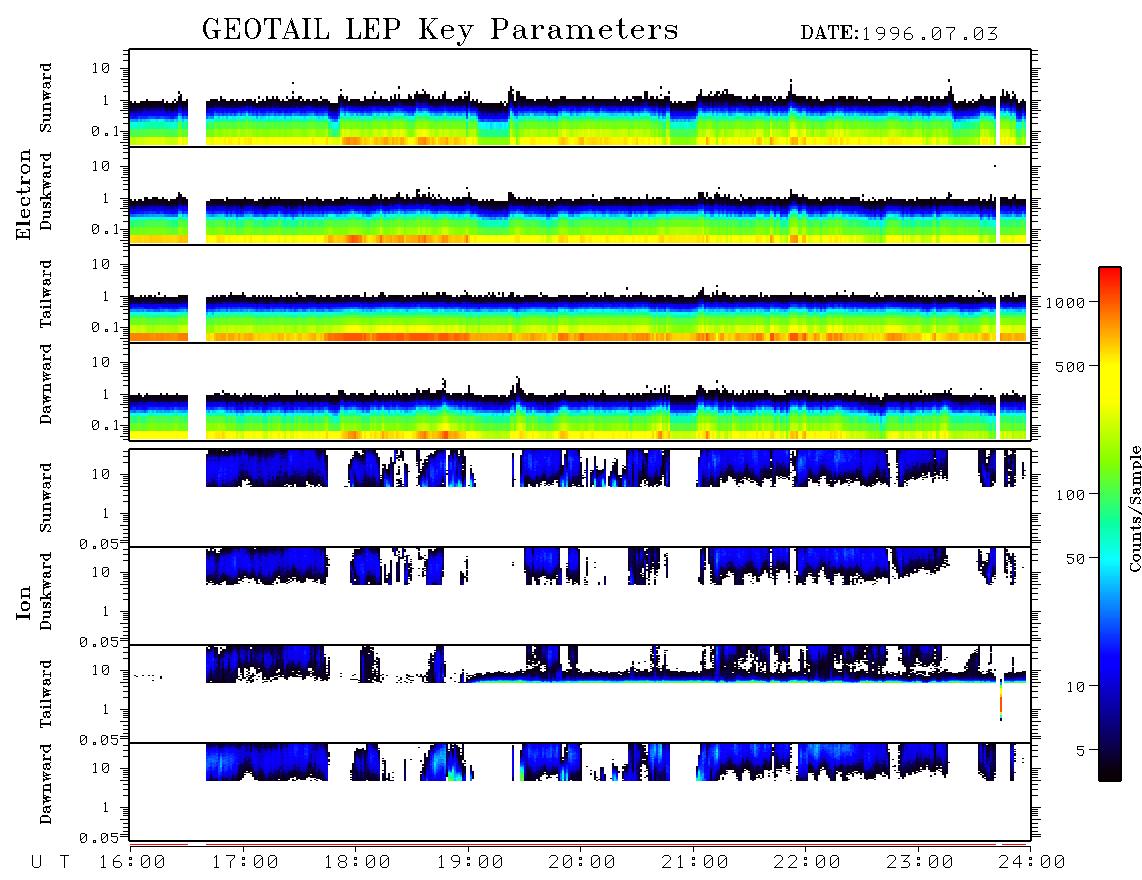Click the 17:00 time tick label
This screenshot has height=880, width=1142.
pos(245,862)
